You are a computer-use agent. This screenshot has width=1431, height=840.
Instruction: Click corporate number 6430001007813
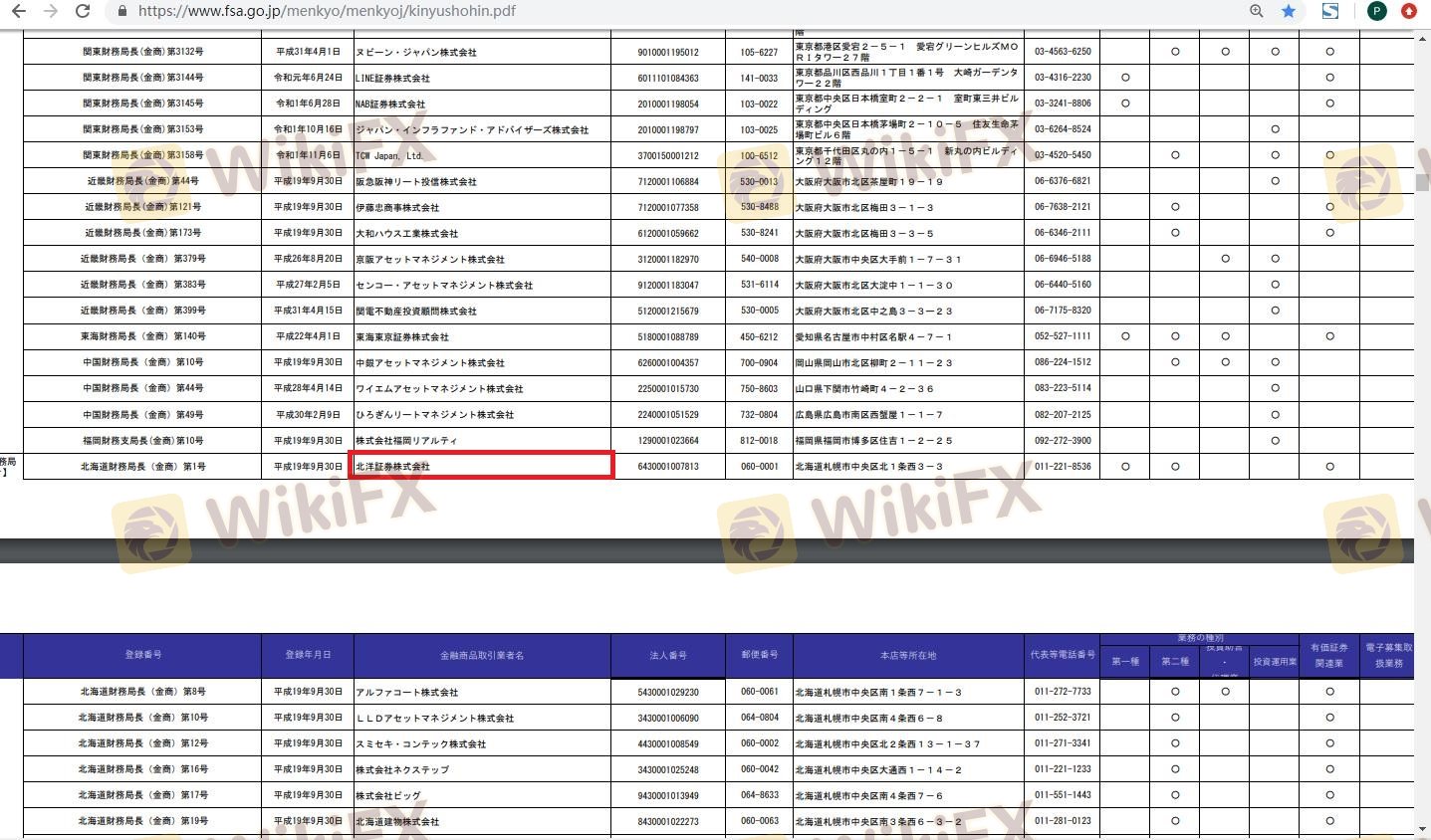pyautogui.click(x=668, y=466)
